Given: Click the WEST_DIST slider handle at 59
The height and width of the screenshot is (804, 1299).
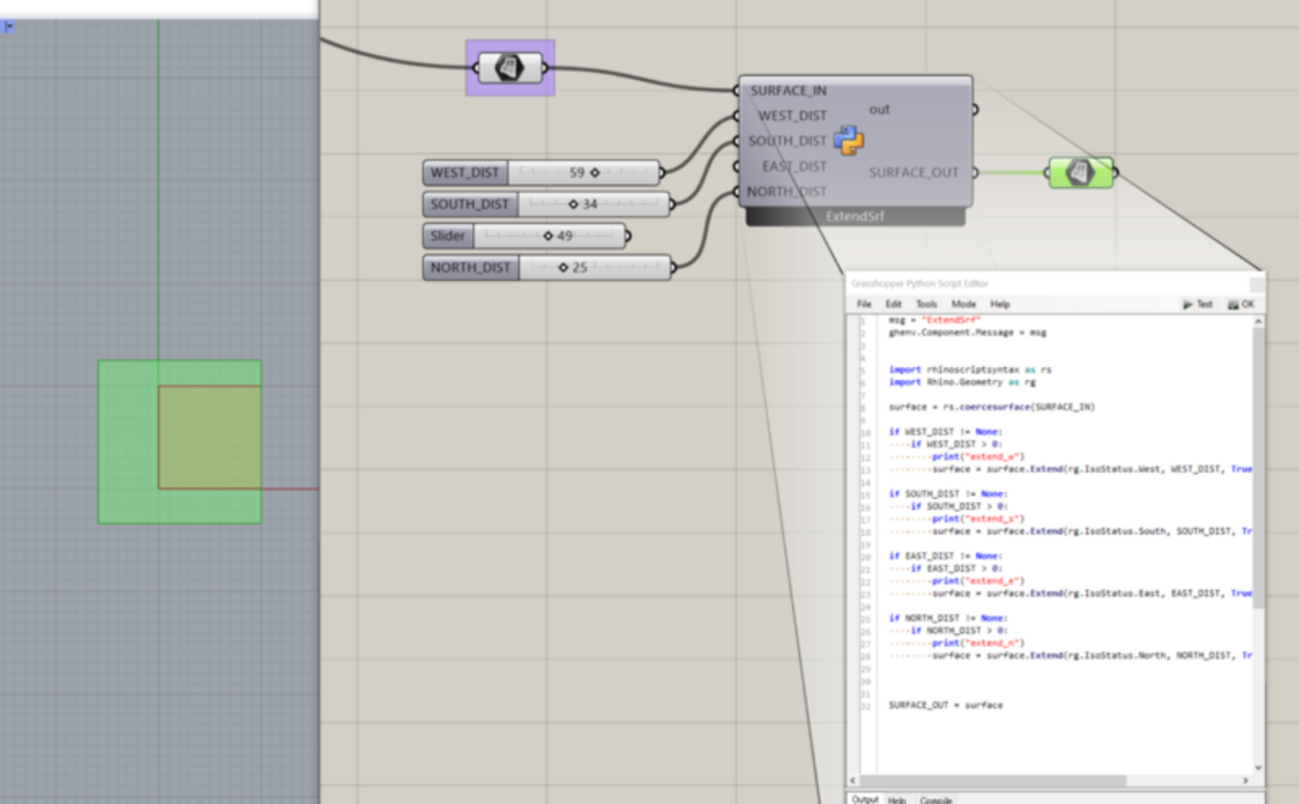Looking at the screenshot, I should coord(595,173).
